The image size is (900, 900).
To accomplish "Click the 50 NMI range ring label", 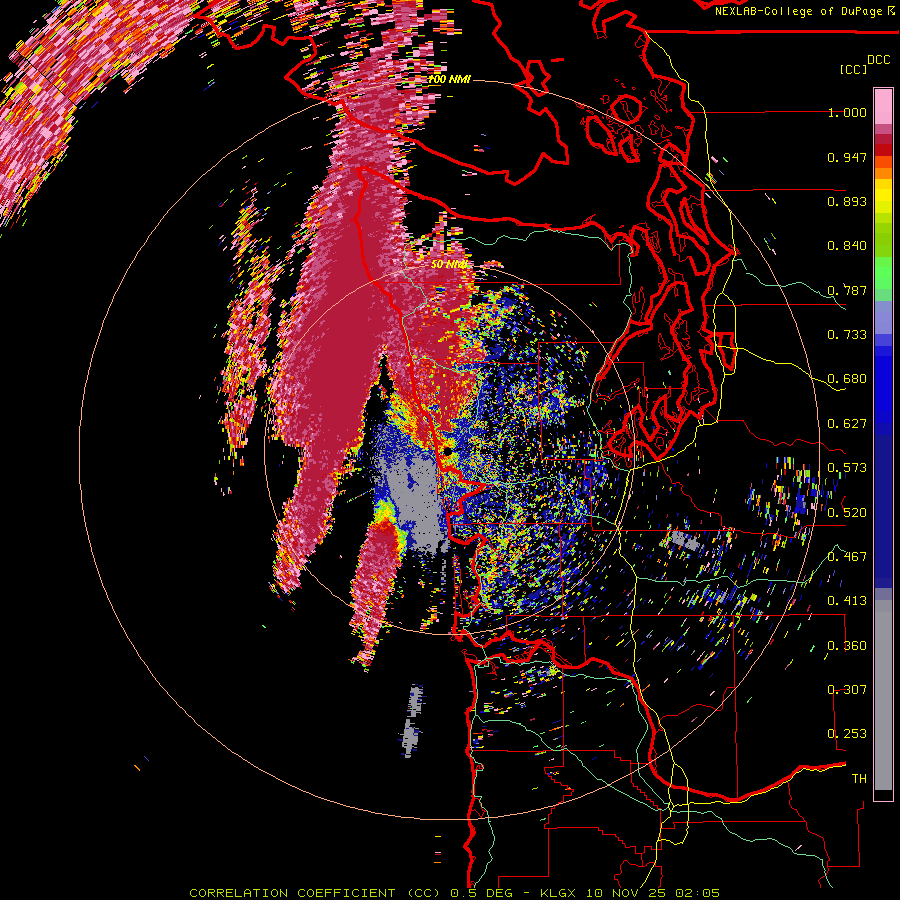I will coord(449,265).
